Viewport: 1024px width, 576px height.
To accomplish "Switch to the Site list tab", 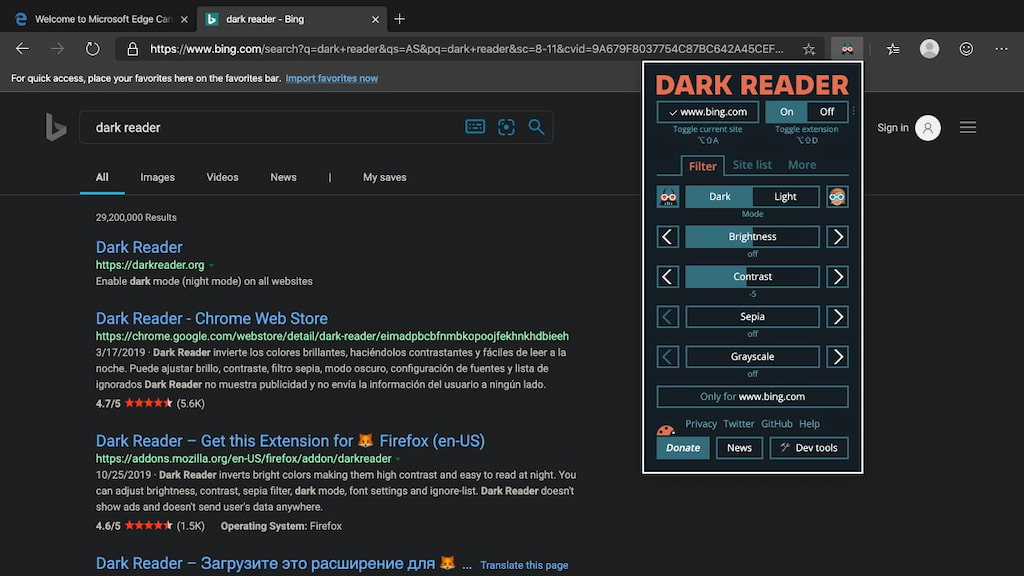I will pyautogui.click(x=752, y=165).
